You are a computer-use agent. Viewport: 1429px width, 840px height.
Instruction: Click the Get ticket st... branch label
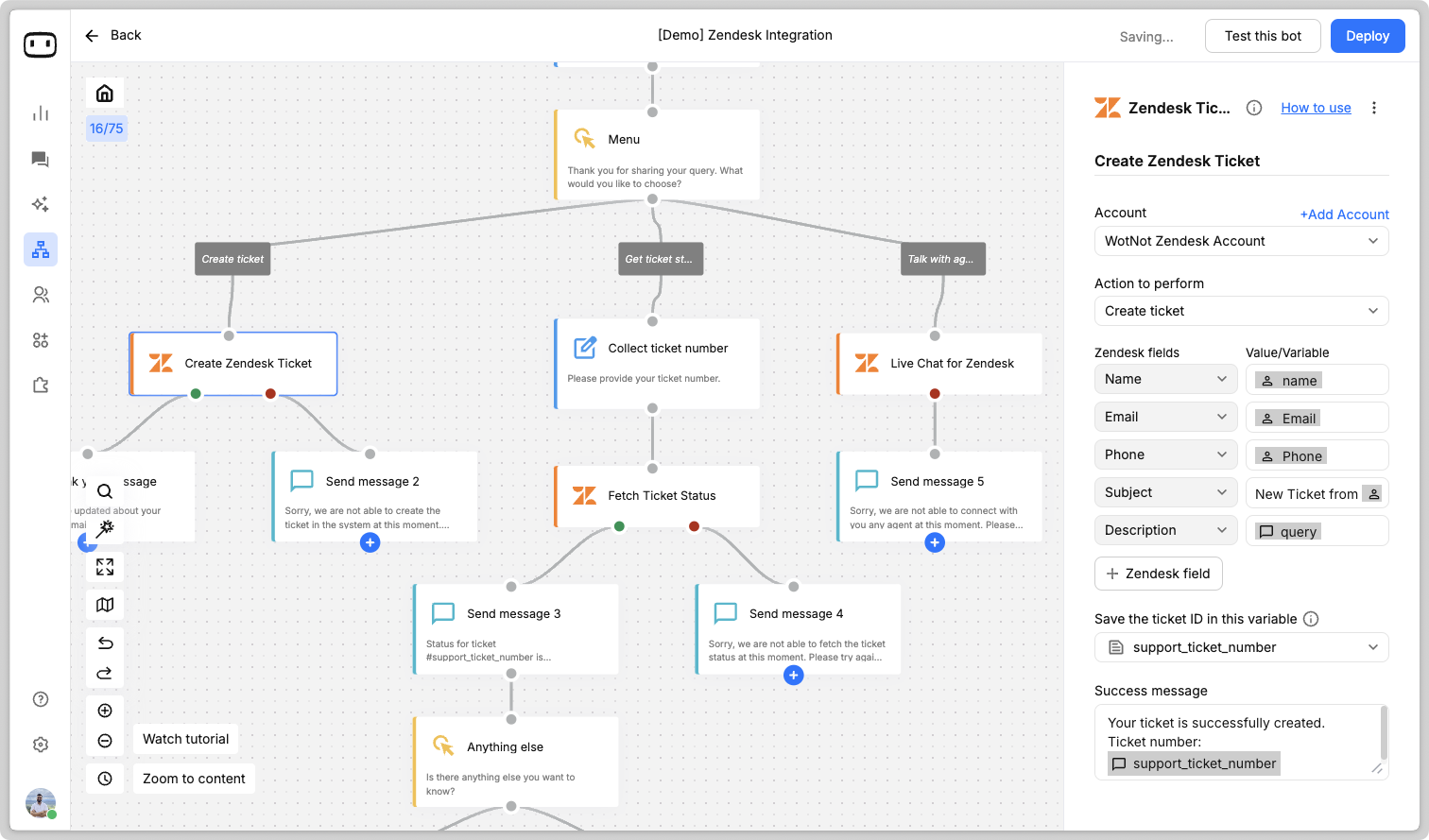pos(661,259)
